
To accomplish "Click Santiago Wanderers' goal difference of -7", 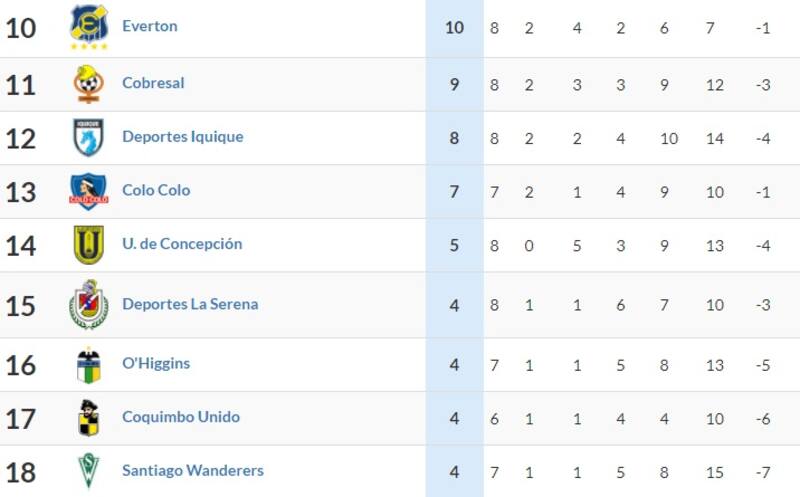I will click(x=763, y=473).
